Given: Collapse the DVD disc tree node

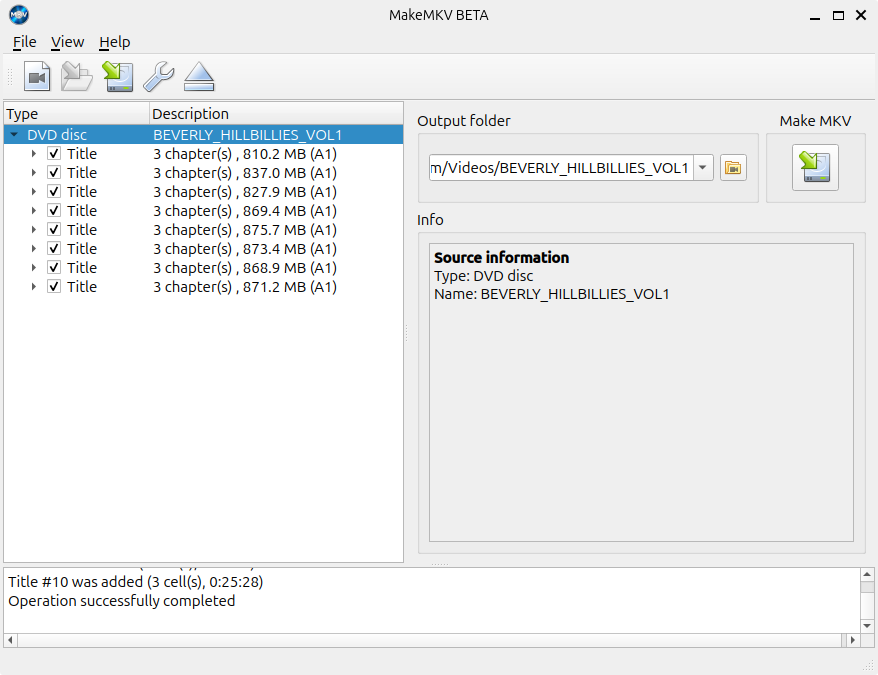Looking at the screenshot, I should pos(14,135).
